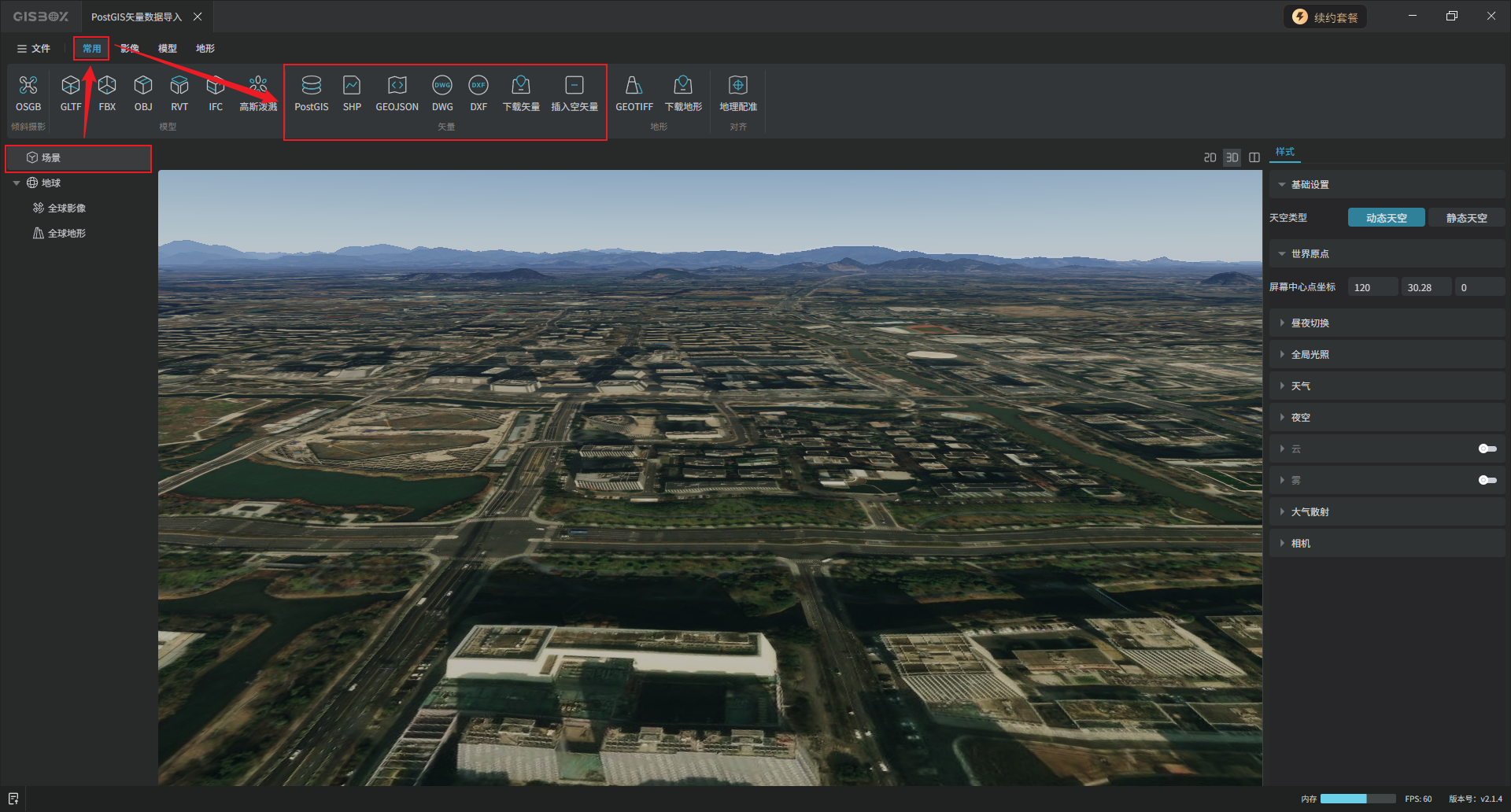The width and height of the screenshot is (1511, 812).
Task: Collapse the 地球 tree node
Action: [17, 183]
